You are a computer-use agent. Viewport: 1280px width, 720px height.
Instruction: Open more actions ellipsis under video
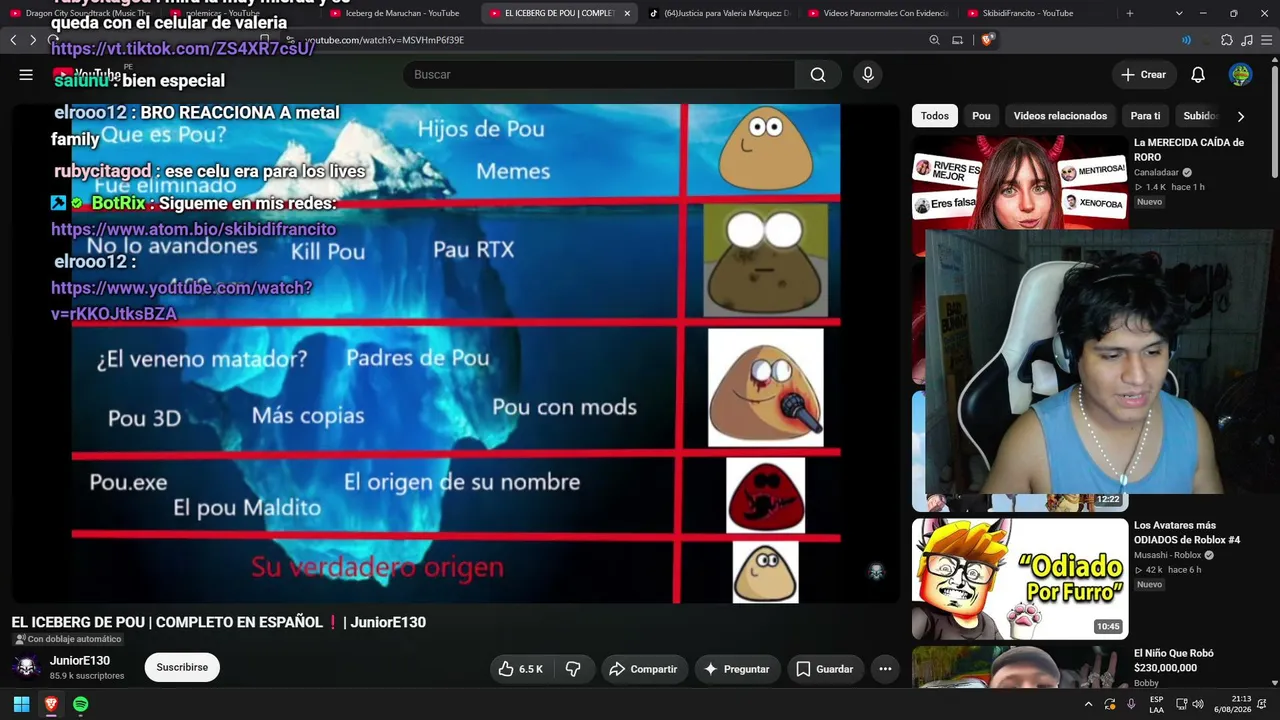tap(885, 669)
